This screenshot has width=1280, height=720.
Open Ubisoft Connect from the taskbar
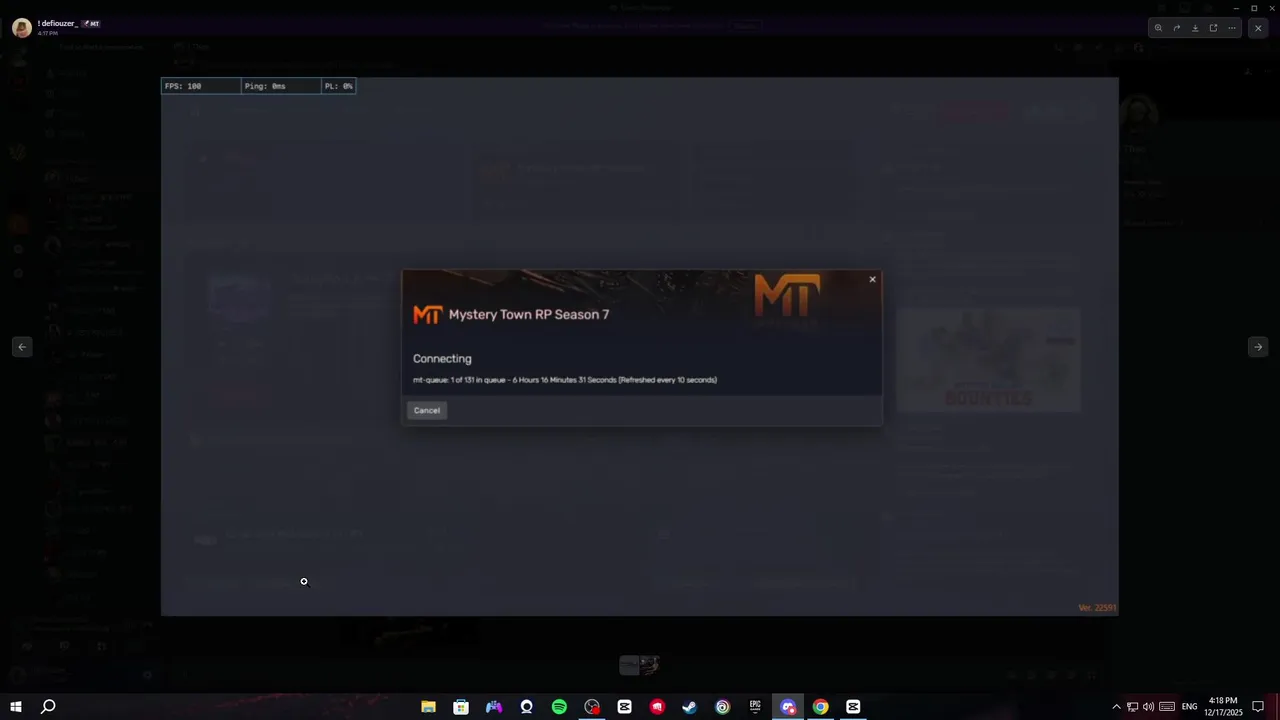click(x=723, y=707)
